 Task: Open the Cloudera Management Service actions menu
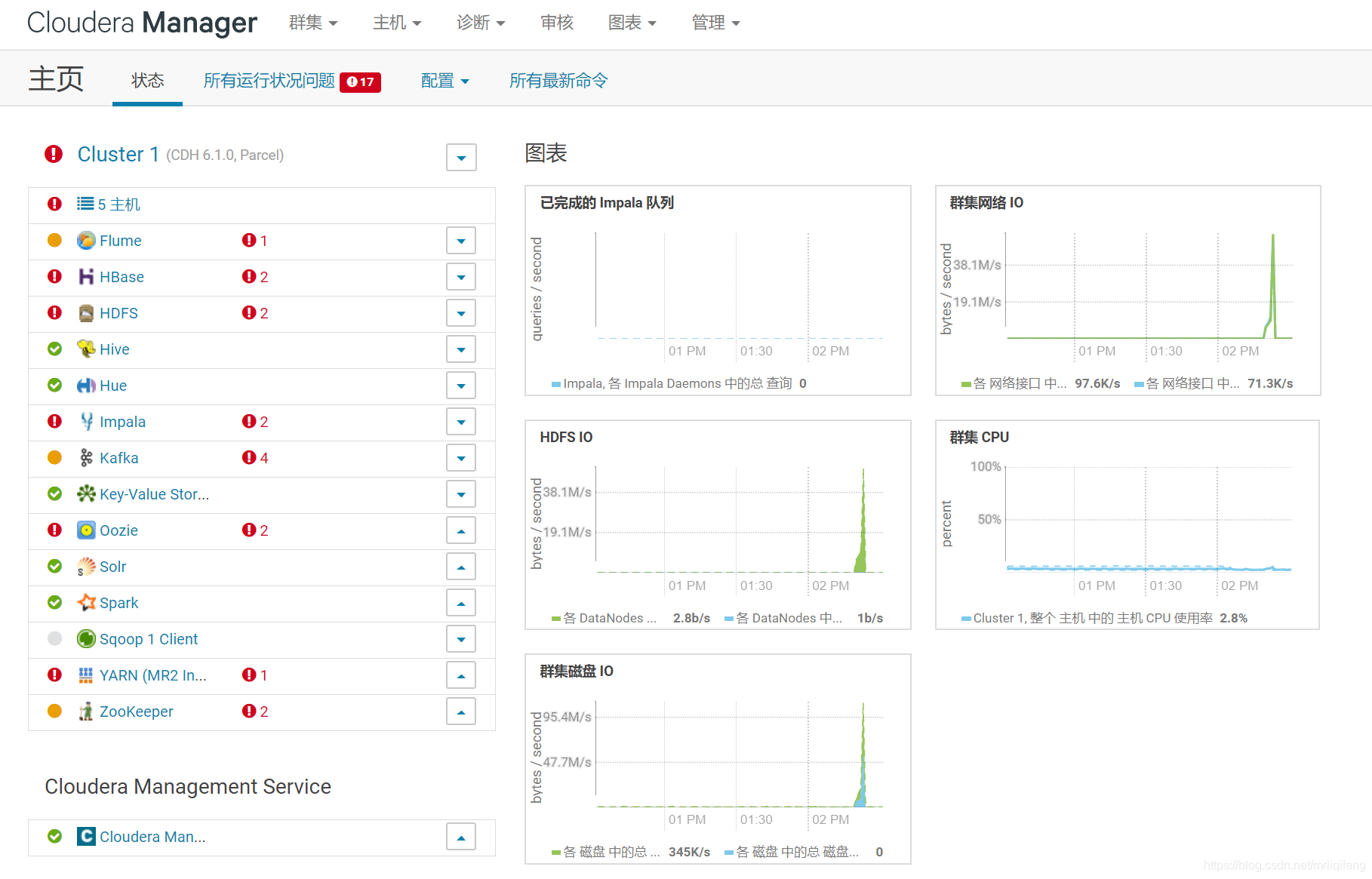coord(461,837)
